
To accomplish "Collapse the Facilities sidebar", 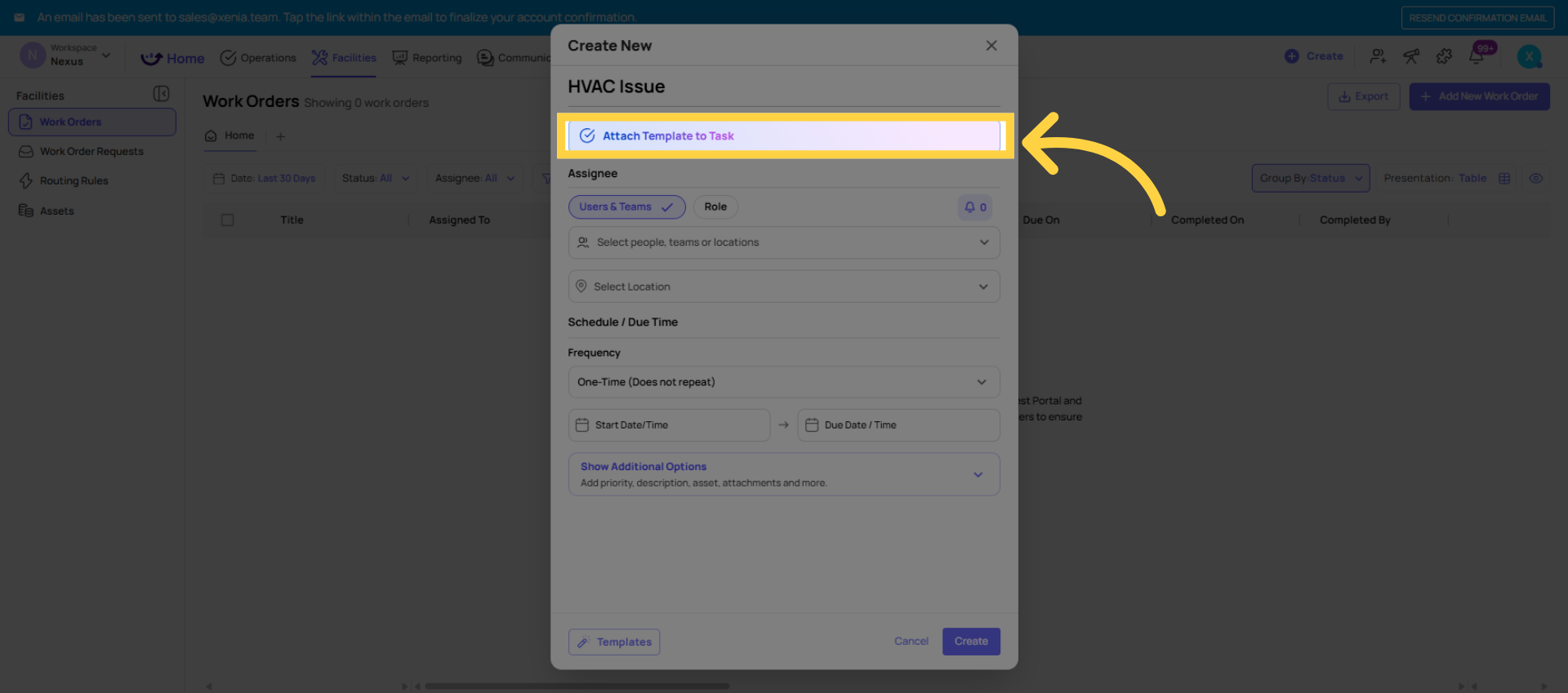I will 162,94.
